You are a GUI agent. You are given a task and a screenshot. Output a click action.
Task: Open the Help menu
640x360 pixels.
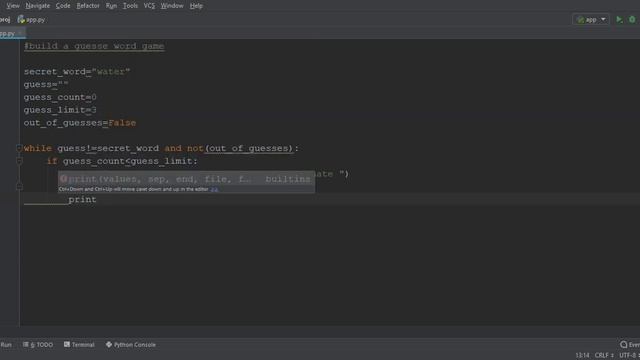(196, 6)
